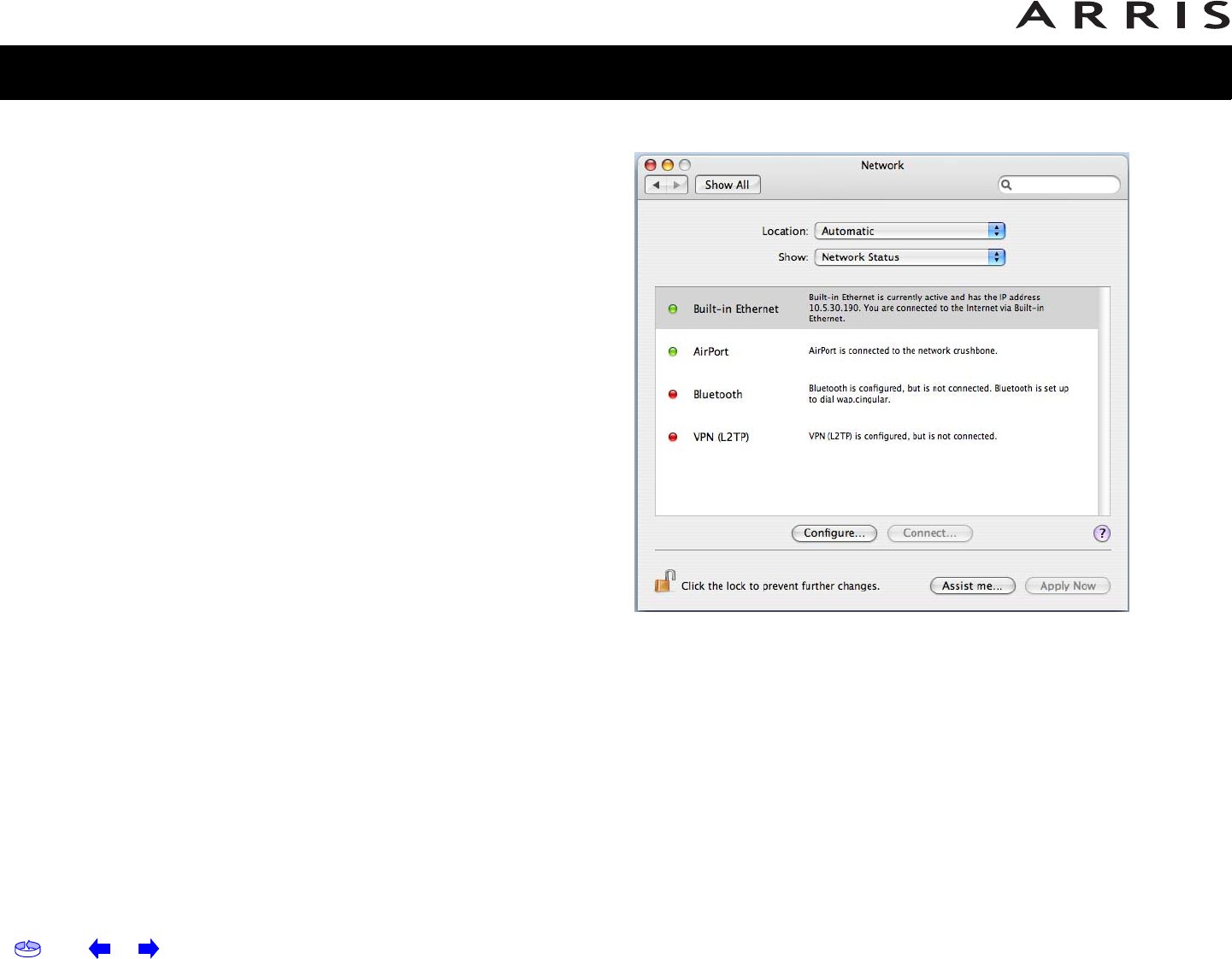Open the Location dropdown set to Automatic
The width and height of the screenshot is (1232, 959).
910,231
